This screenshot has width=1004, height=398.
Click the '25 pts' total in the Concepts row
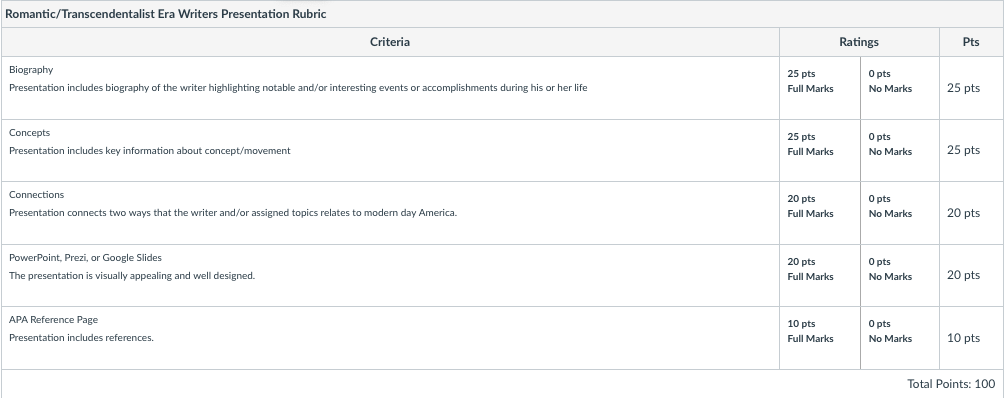(x=963, y=150)
